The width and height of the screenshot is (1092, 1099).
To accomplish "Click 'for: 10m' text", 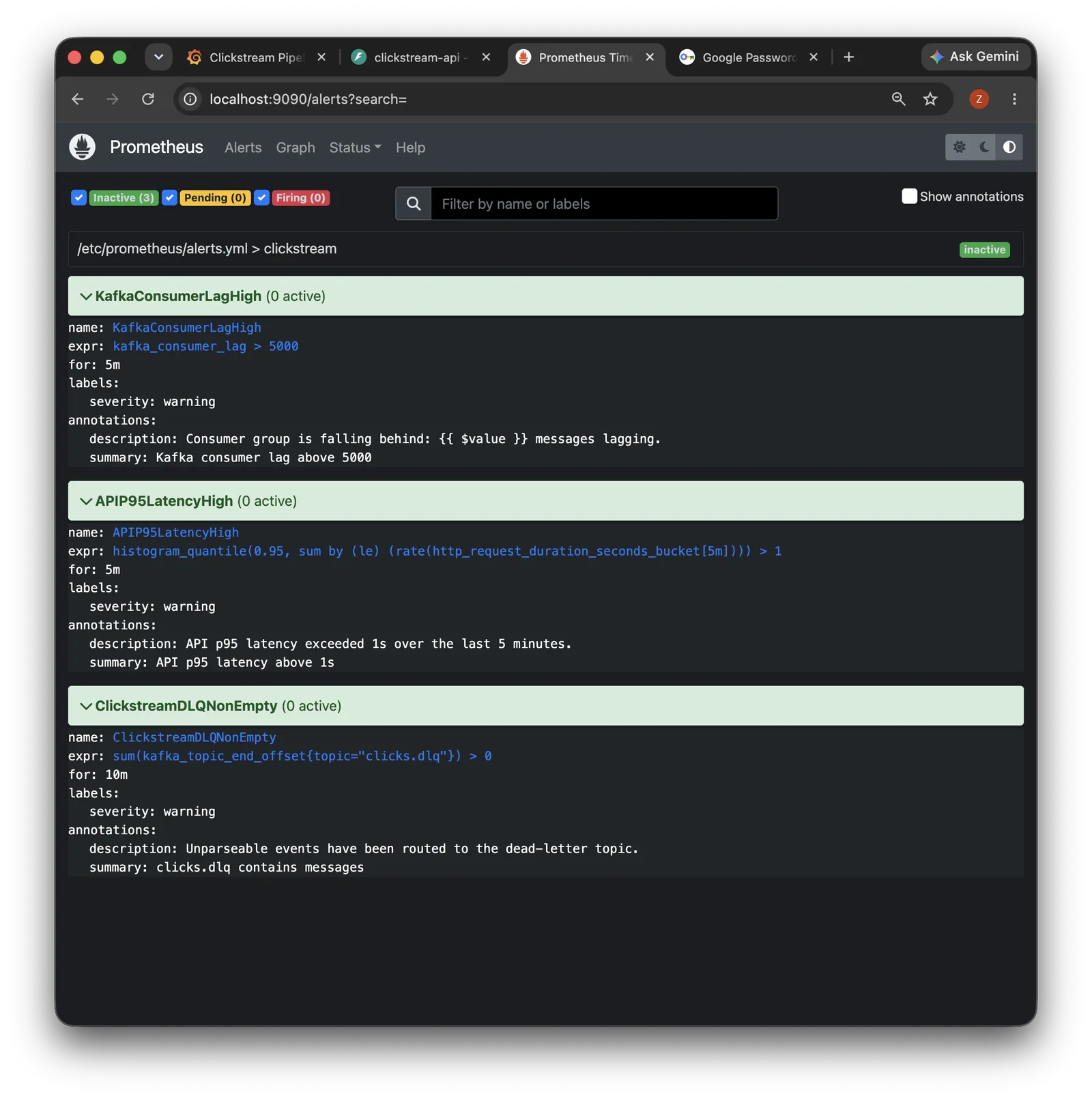I will (x=98, y=775).
